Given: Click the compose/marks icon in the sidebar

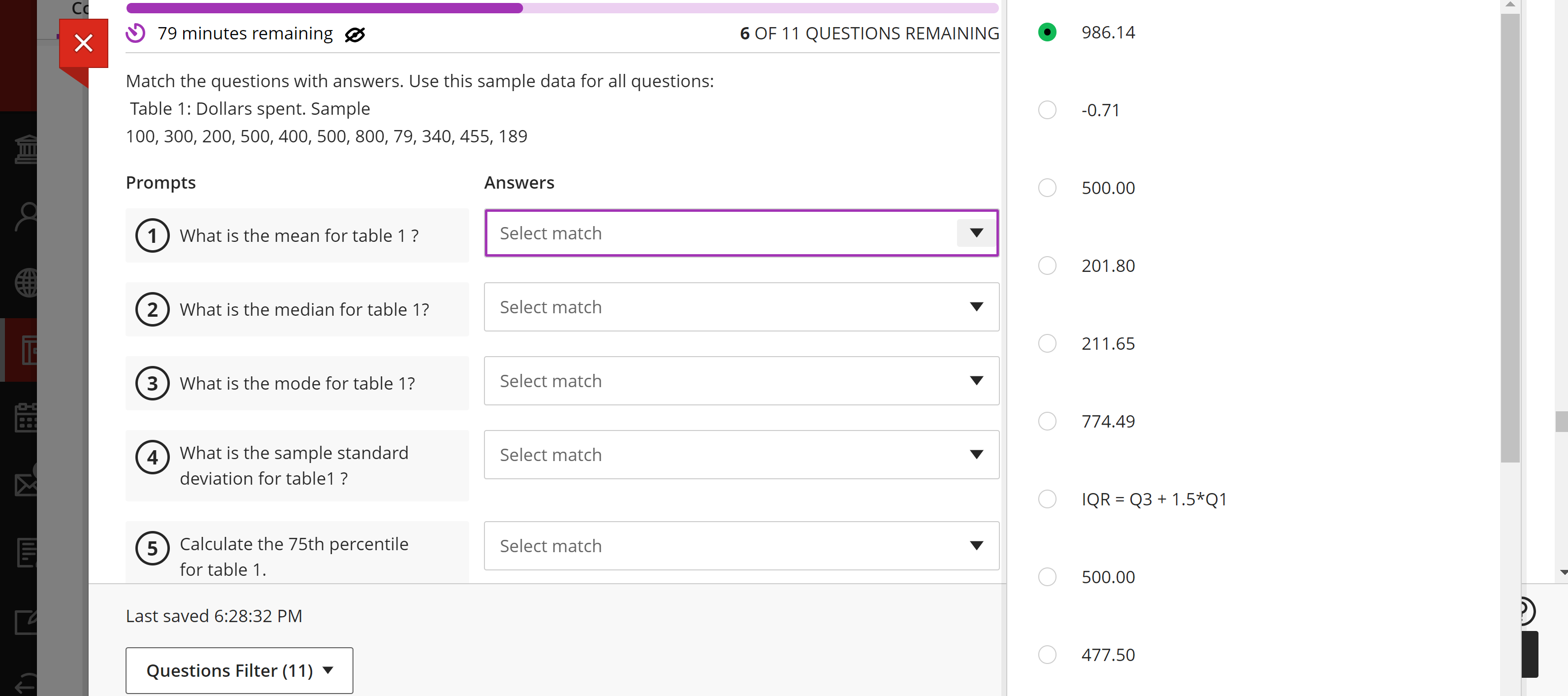Looking at the screenshot, I should (x=26, y=622).
